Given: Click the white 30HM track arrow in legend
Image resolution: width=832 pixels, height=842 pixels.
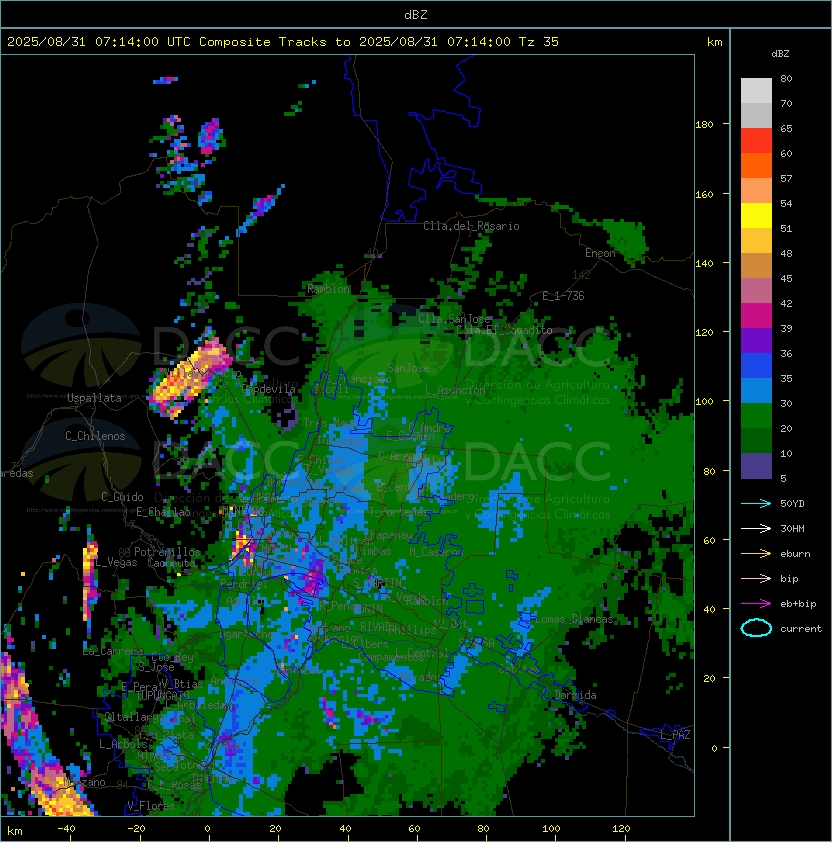Looking at the screenshot, I should coord(756,528).
